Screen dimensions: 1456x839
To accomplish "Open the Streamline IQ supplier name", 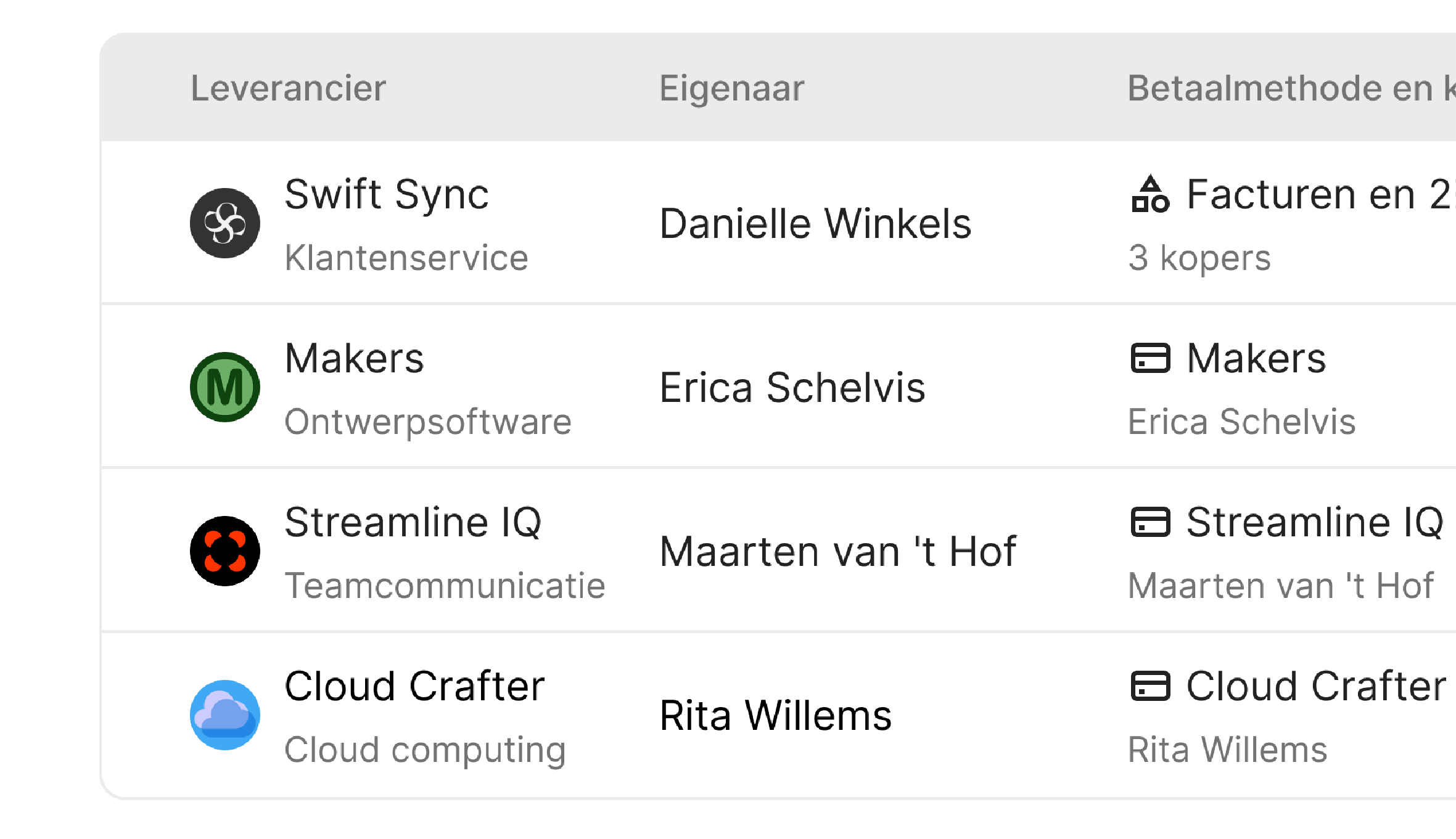I will coord(413,523).
